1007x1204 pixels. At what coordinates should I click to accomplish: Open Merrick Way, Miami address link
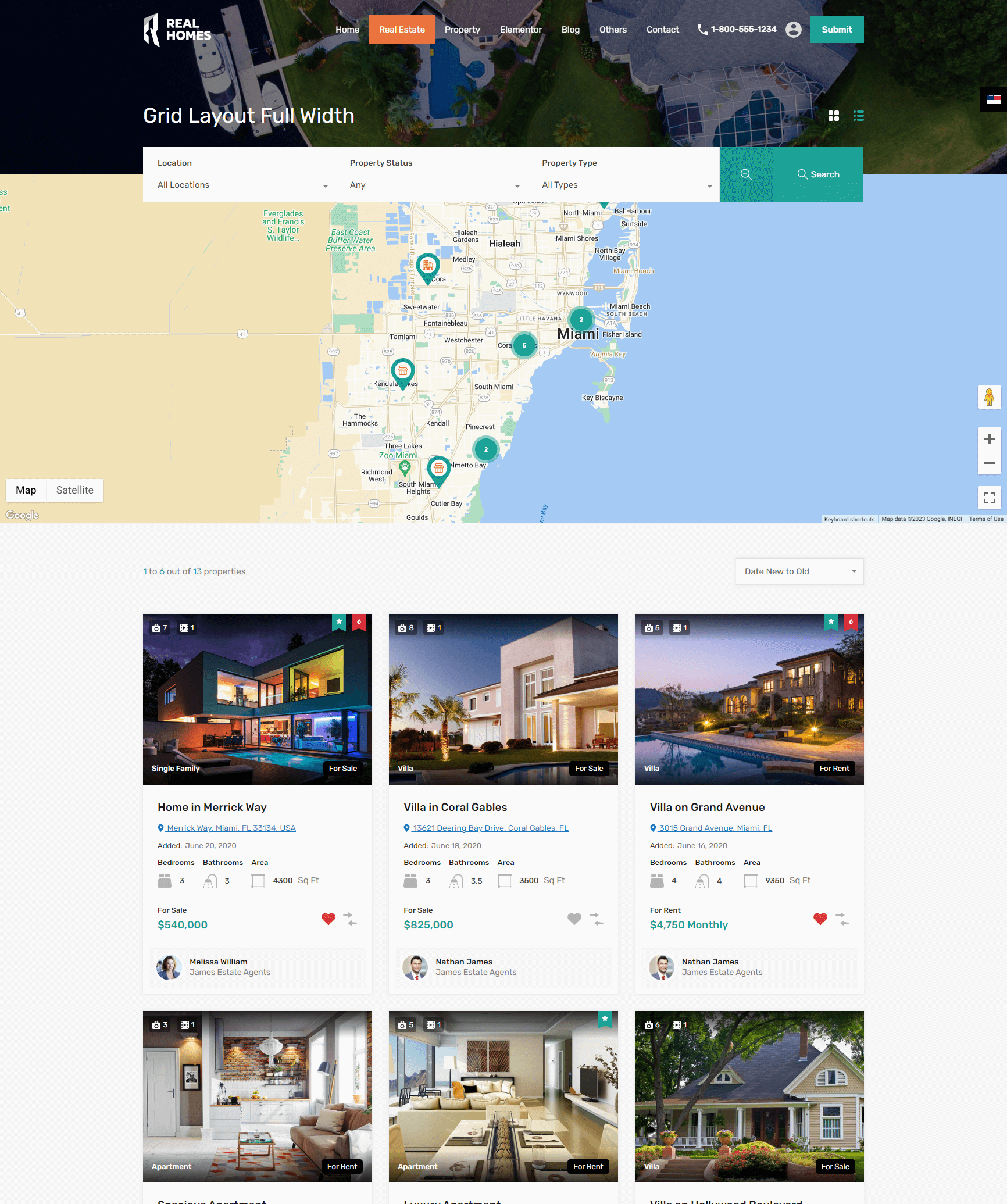click(227, 828)
